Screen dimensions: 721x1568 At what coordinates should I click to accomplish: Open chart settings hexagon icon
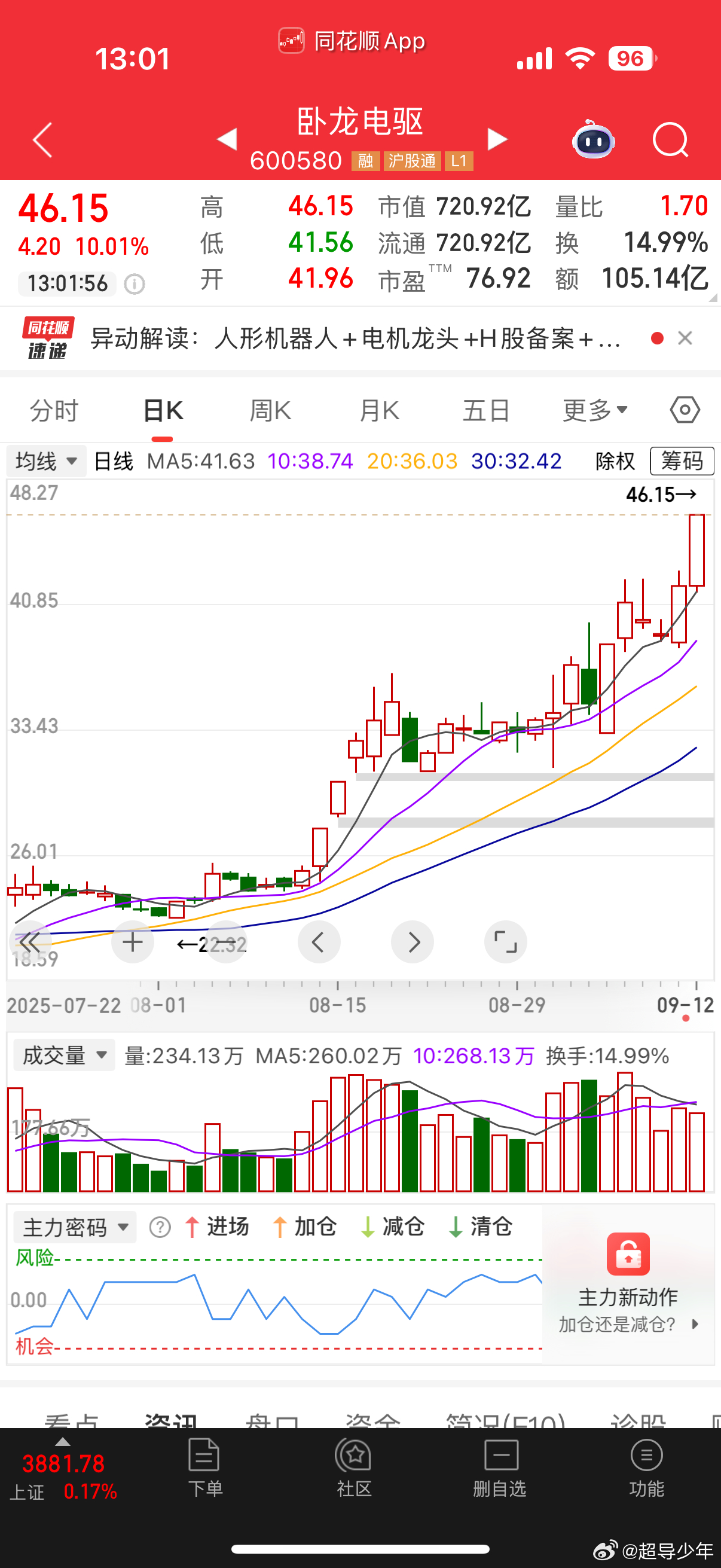pyautogui.click(x=685, y=410)
